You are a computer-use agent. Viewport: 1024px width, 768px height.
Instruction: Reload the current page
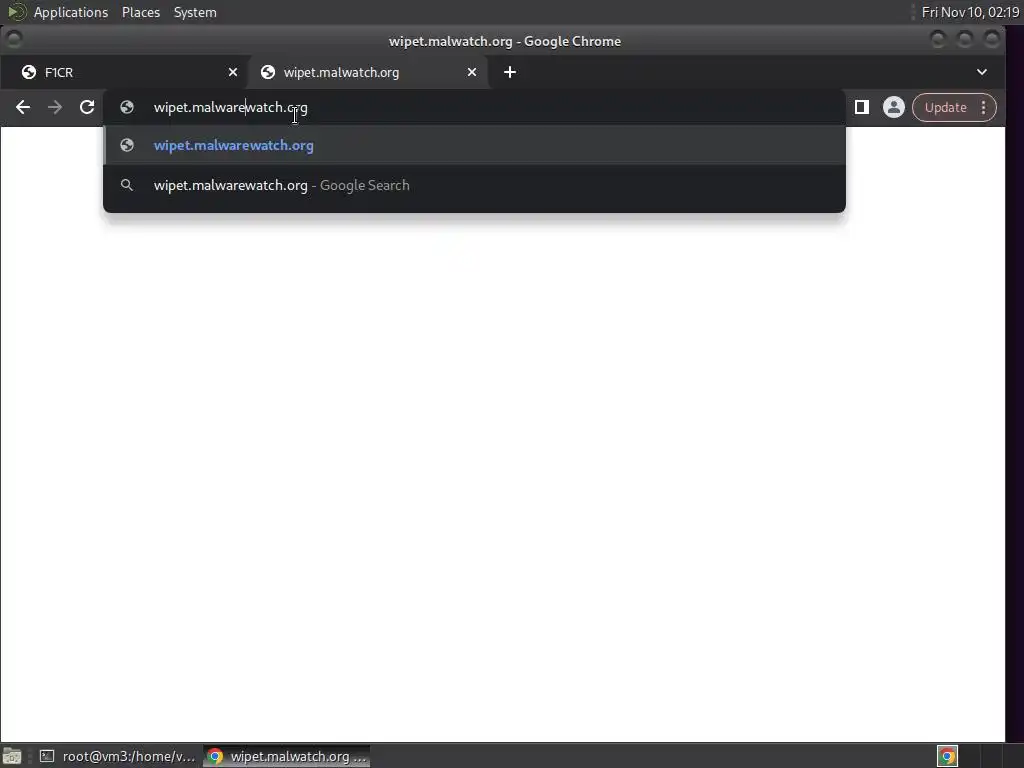[x=87, y=107]
